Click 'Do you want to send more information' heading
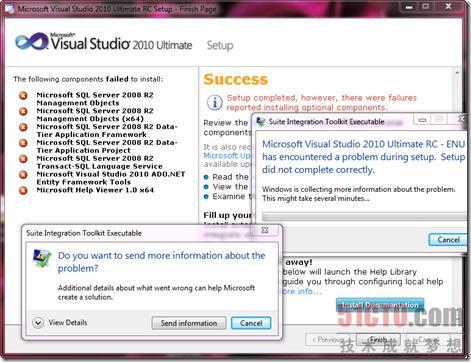The height and width of the screenshot is (362, 471). click(161, 262)
